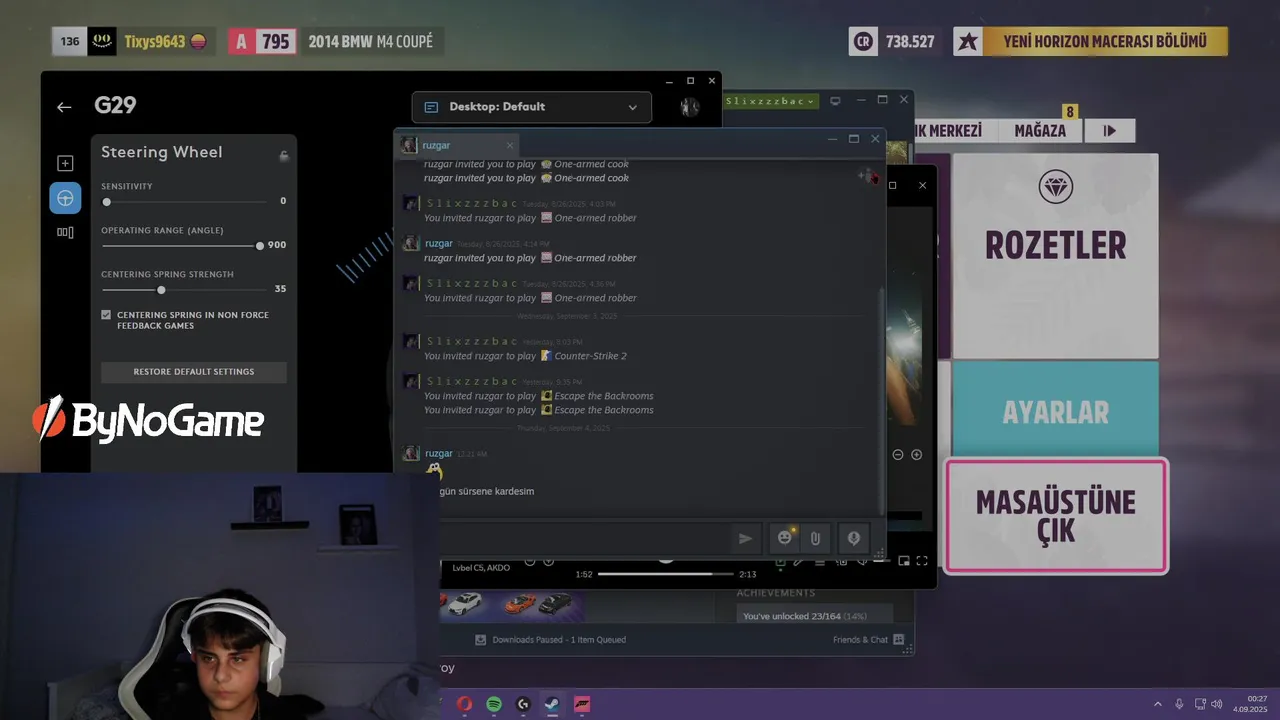The width and height of the screenshot is (1280, 720).
Task: Open the pedals settings icon in G HUB sidebar
Action: (65, 232)
